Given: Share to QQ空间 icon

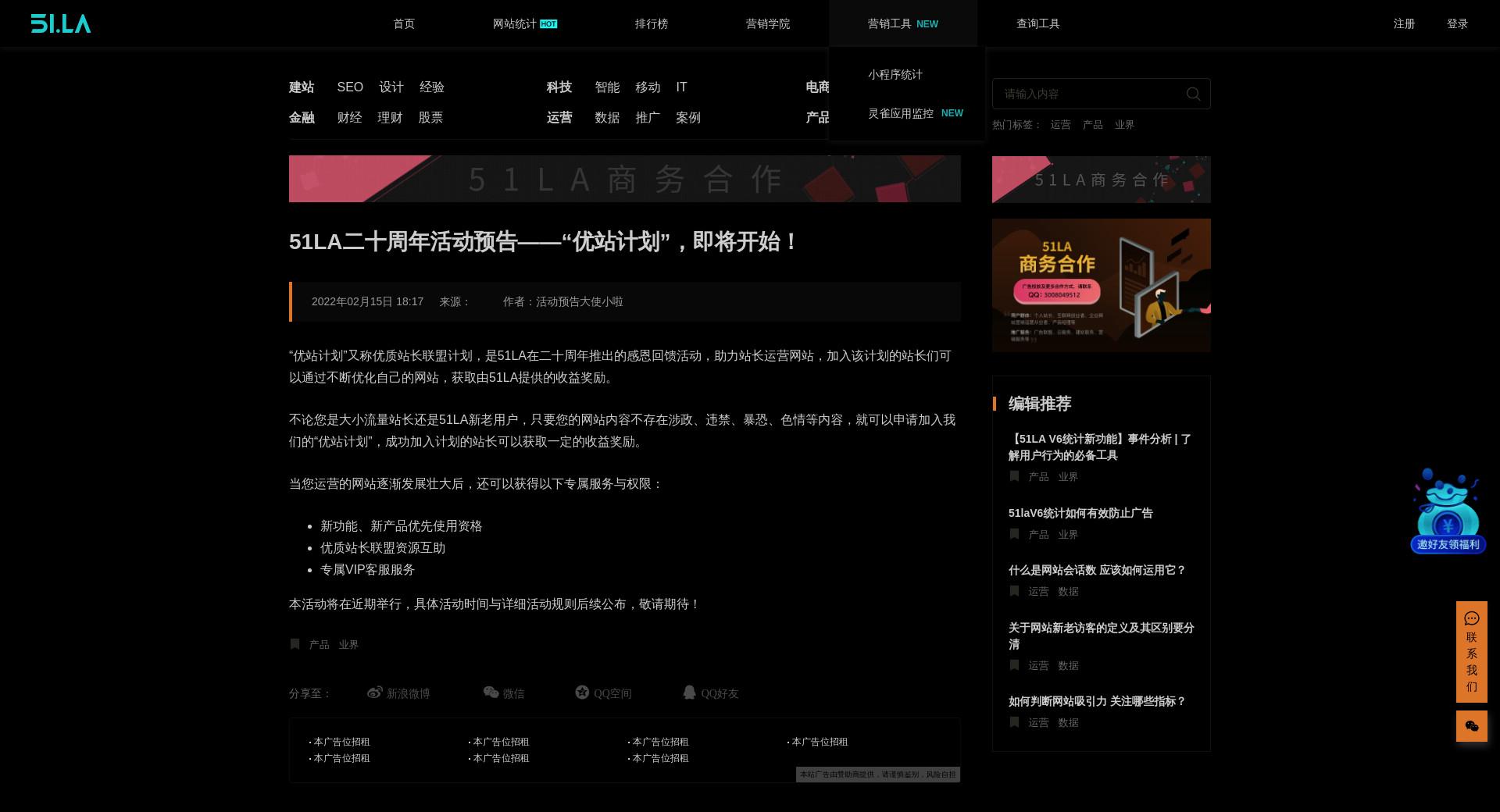Looking at the screenshot, I should (x=582, y=693).
